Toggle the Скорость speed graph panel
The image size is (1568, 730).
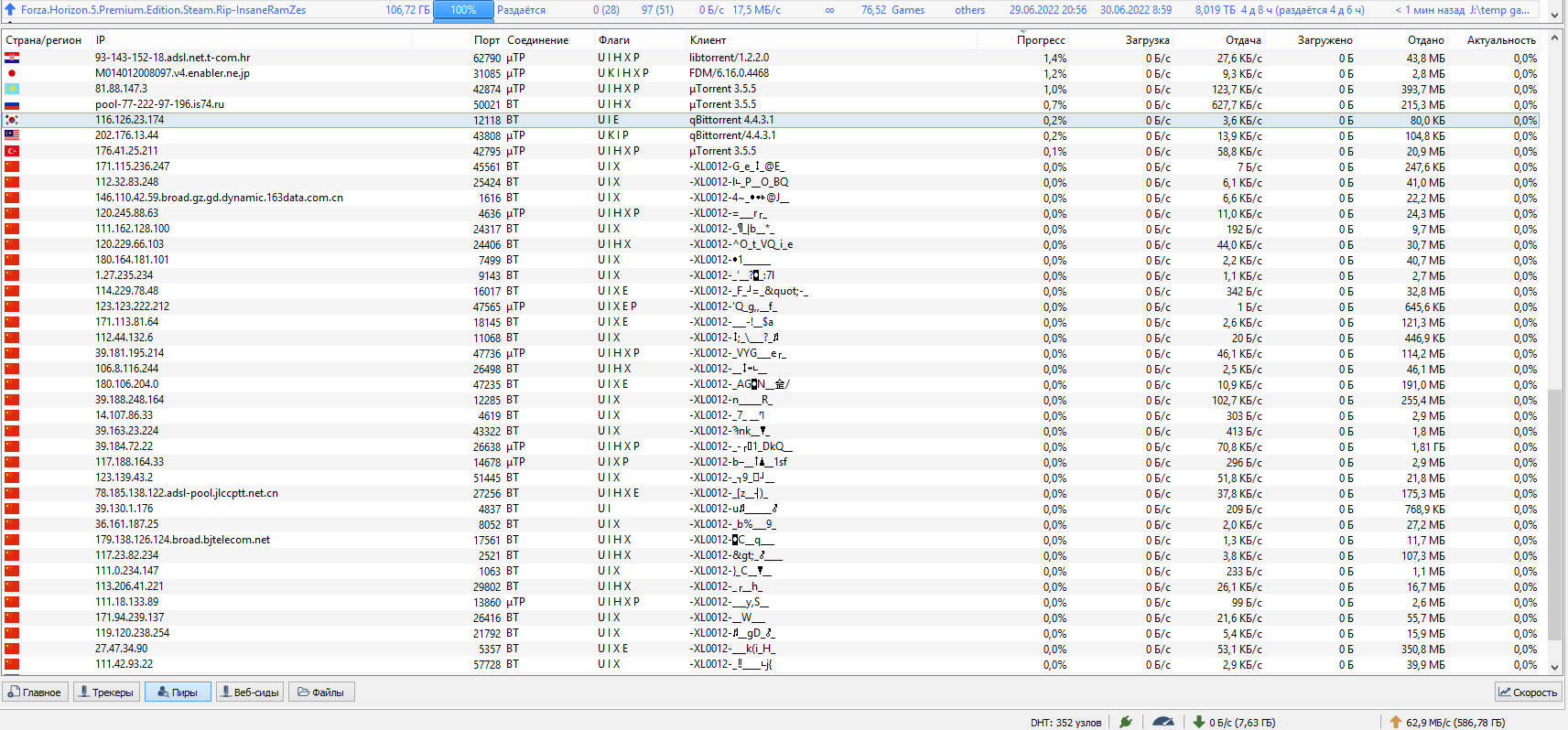pyautogui.click(x=1528, y=692)
